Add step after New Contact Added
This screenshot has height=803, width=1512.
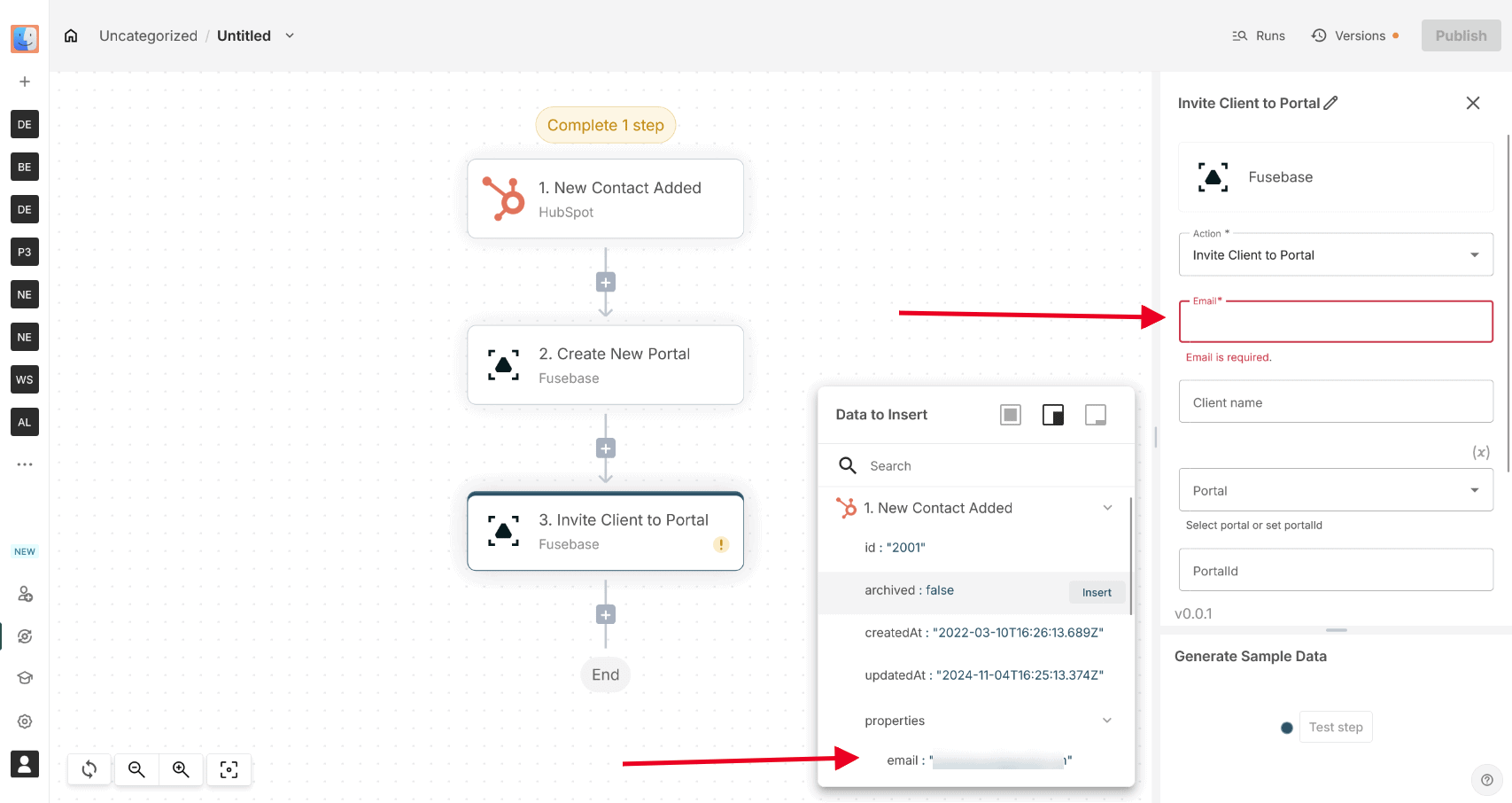point(606,283)
